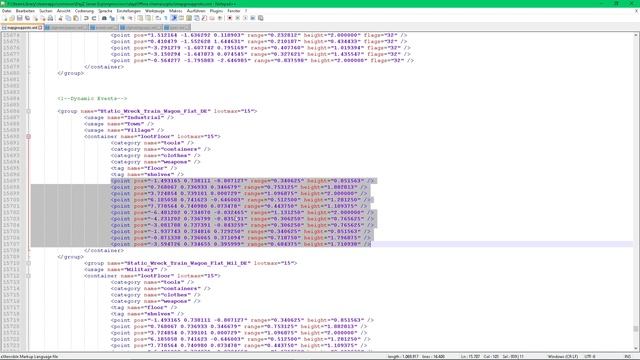Collapse the Static_Wreck_Train_Wagon_Flat_DE group fold marker

(29, 111)
